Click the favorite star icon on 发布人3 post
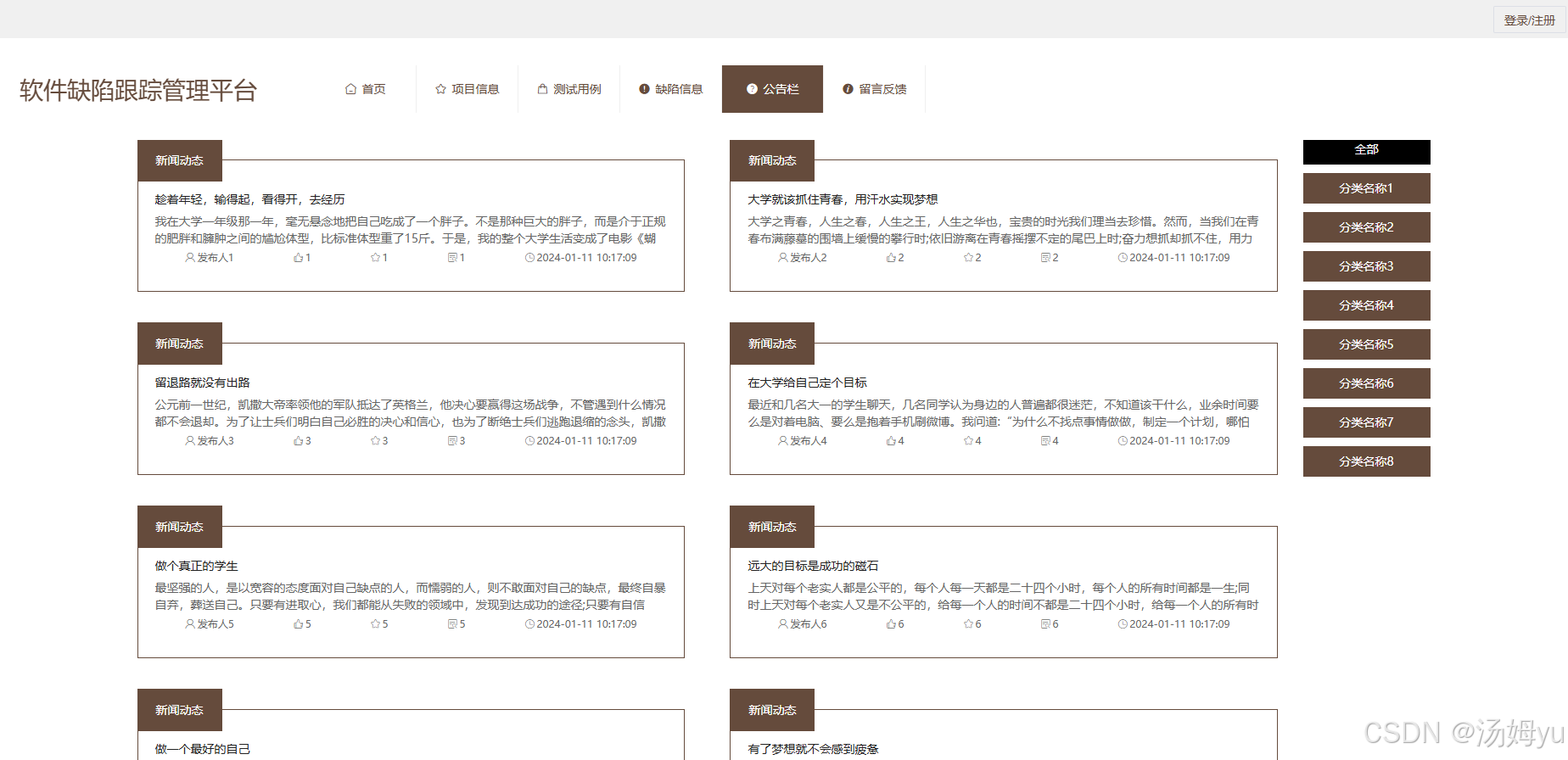Screen dimensions: 1568x760 [x=375, y=441]
